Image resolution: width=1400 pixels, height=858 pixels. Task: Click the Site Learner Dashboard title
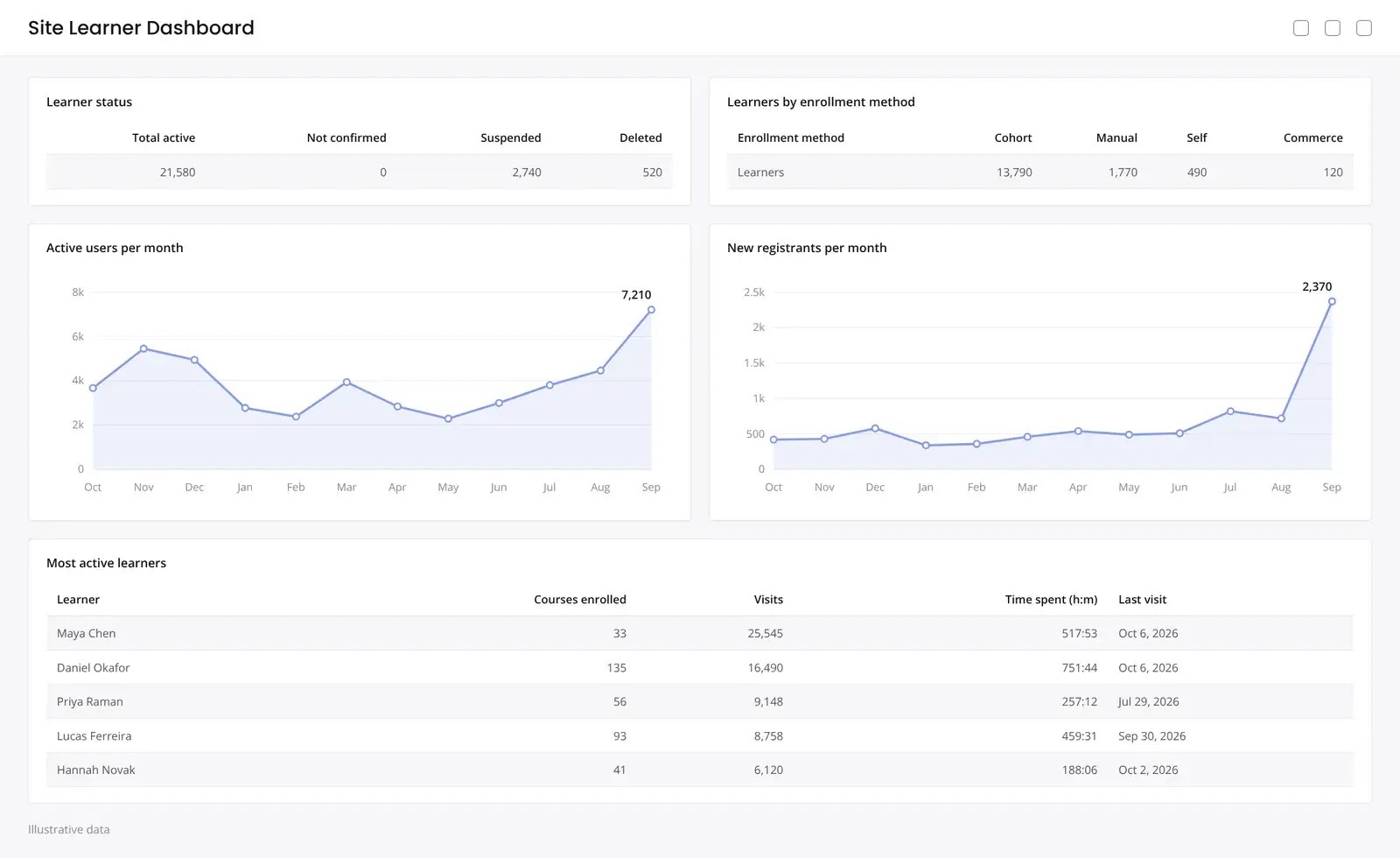(141, 28)
